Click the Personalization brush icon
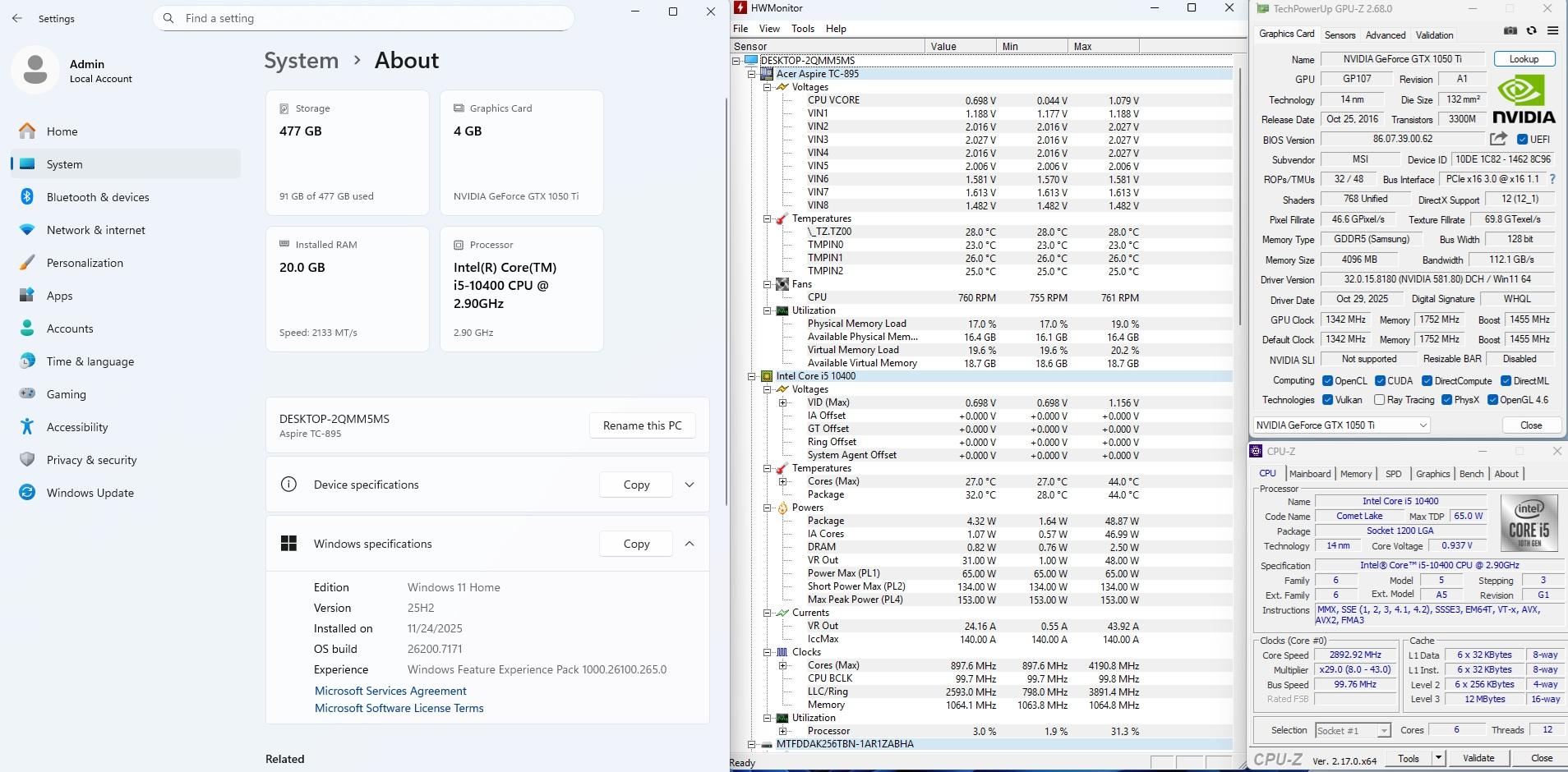The image size is (1568, 772). pyautogui.click(x=27, y=263)
